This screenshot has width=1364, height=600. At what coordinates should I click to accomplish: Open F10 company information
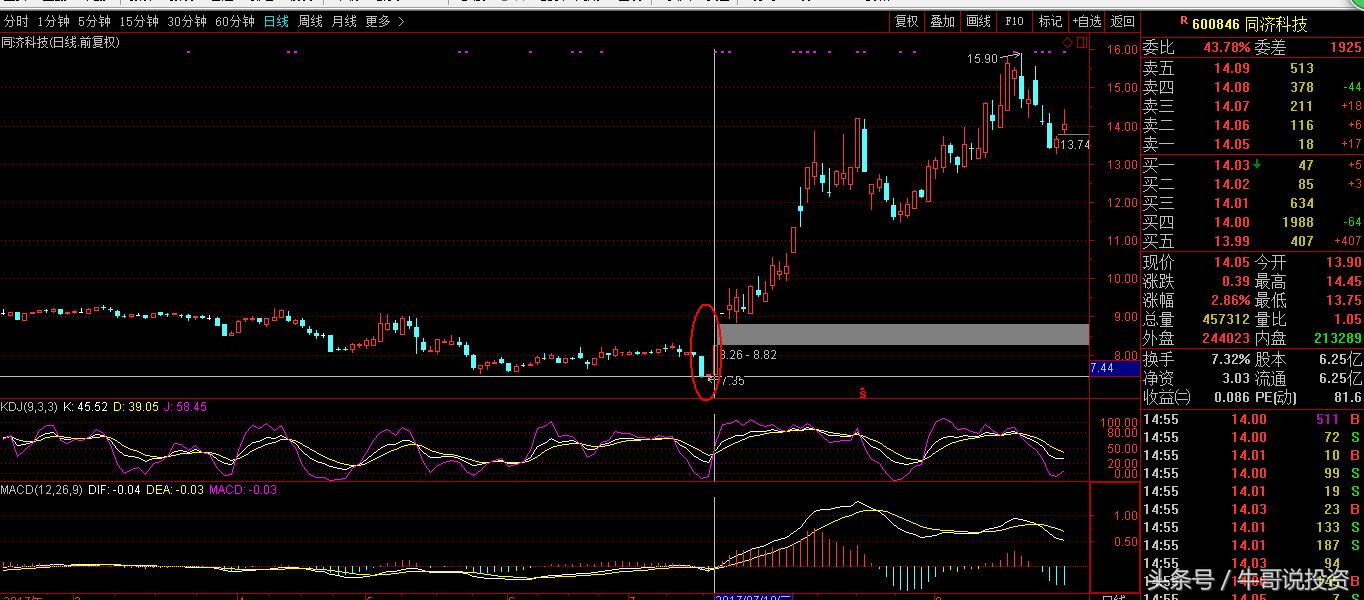(x=1015, y=21)
